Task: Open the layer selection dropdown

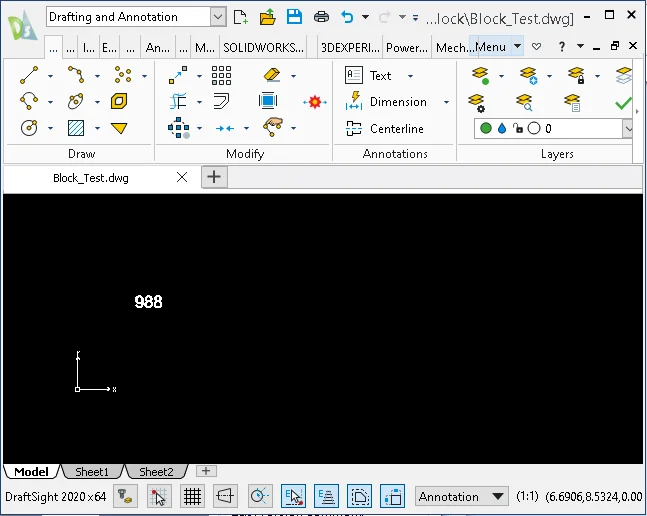Action: click(628, 128)
